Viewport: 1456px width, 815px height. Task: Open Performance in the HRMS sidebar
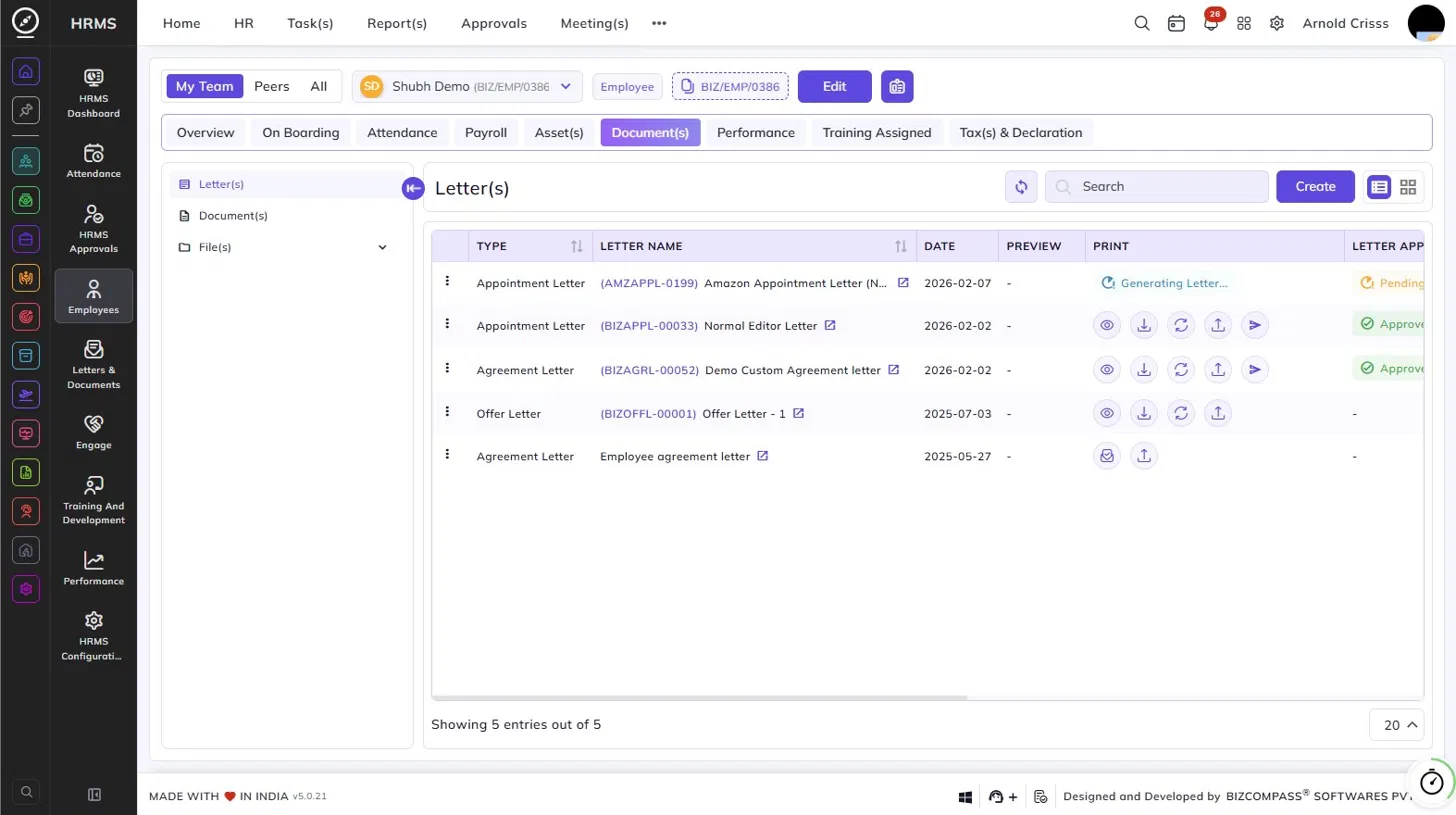94,568
